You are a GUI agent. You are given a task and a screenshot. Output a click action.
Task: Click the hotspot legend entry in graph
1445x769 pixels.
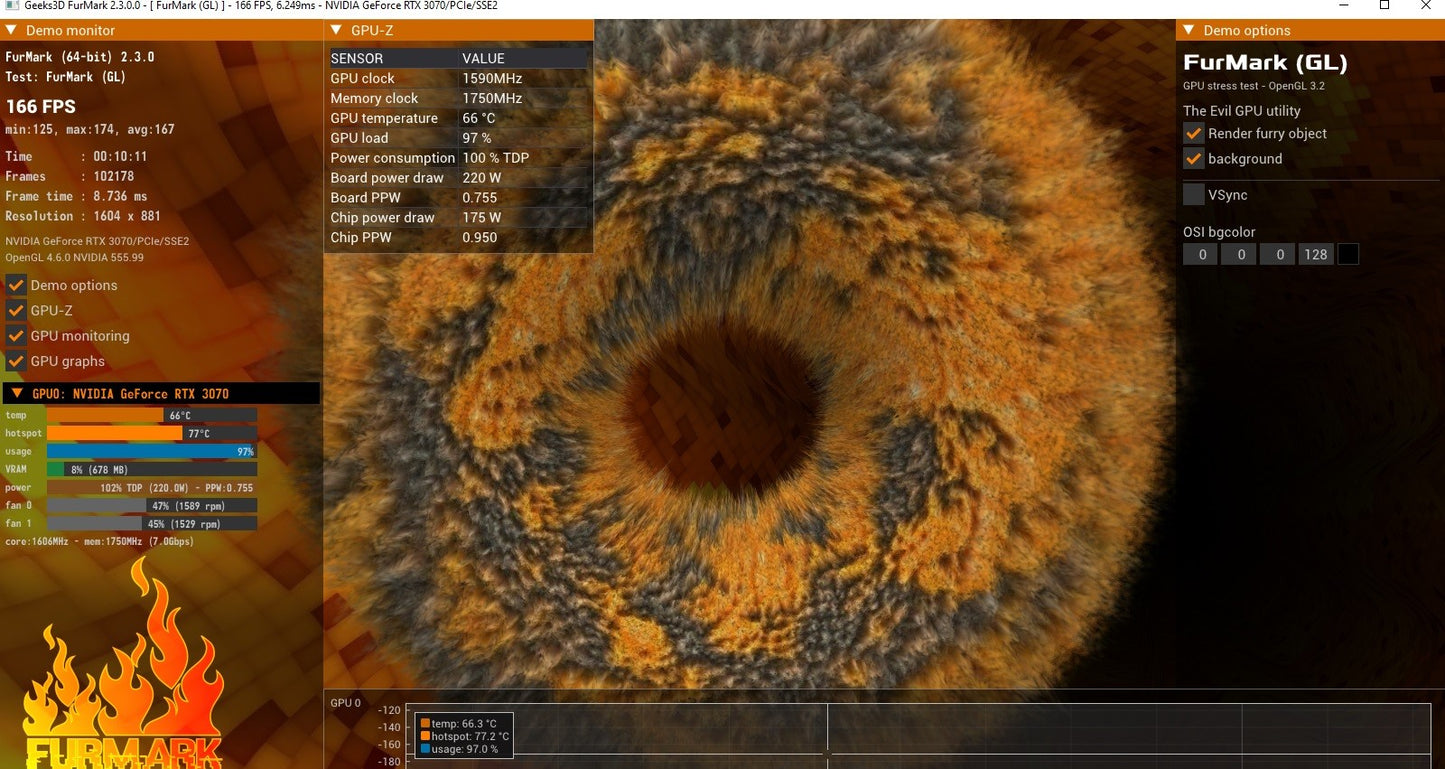(x=465, y=736)
